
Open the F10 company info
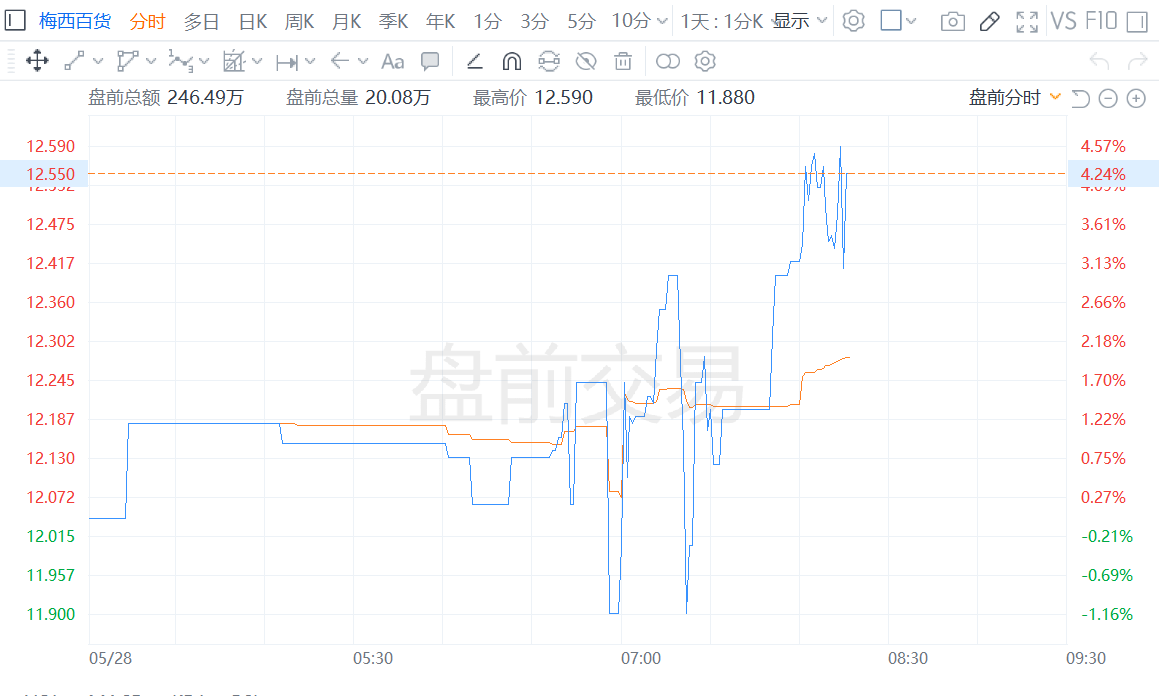[x=1101, y=21]
